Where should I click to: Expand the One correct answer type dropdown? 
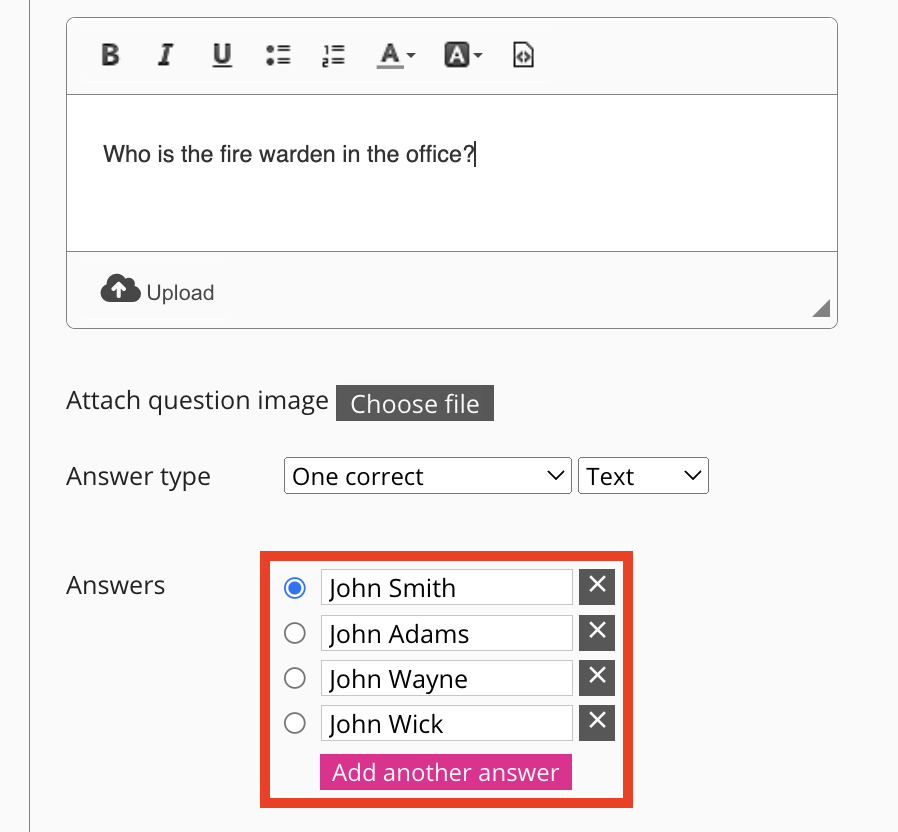click(428, 476)
